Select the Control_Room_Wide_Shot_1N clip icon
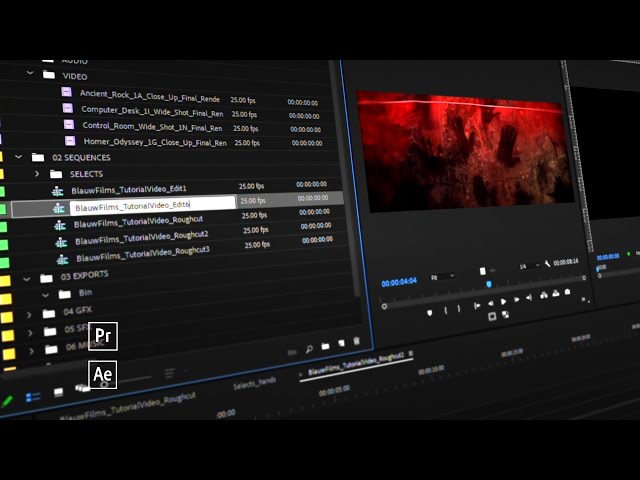Screen dimensions: 640x480 coord(69,124)
